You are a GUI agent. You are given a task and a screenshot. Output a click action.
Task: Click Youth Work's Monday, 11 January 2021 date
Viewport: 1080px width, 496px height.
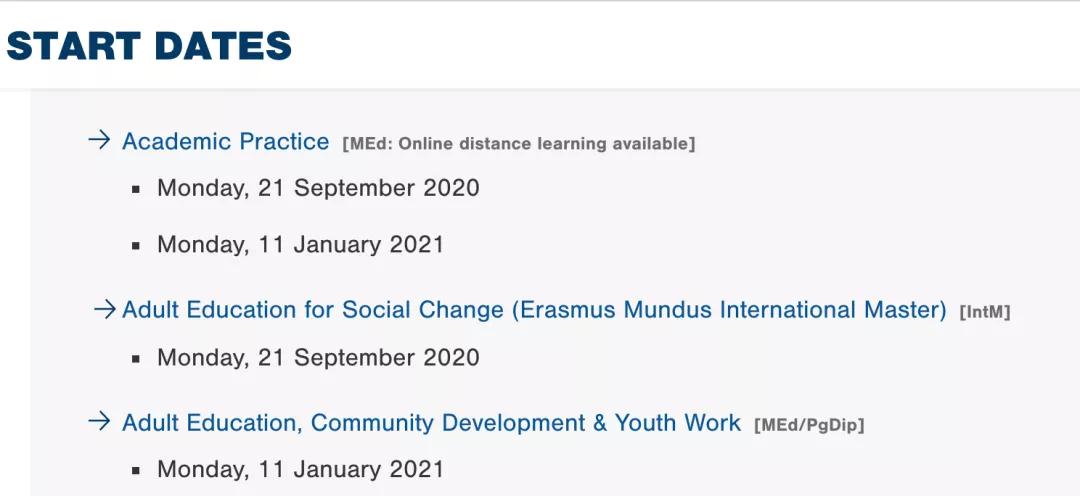[x=300, y=469]
